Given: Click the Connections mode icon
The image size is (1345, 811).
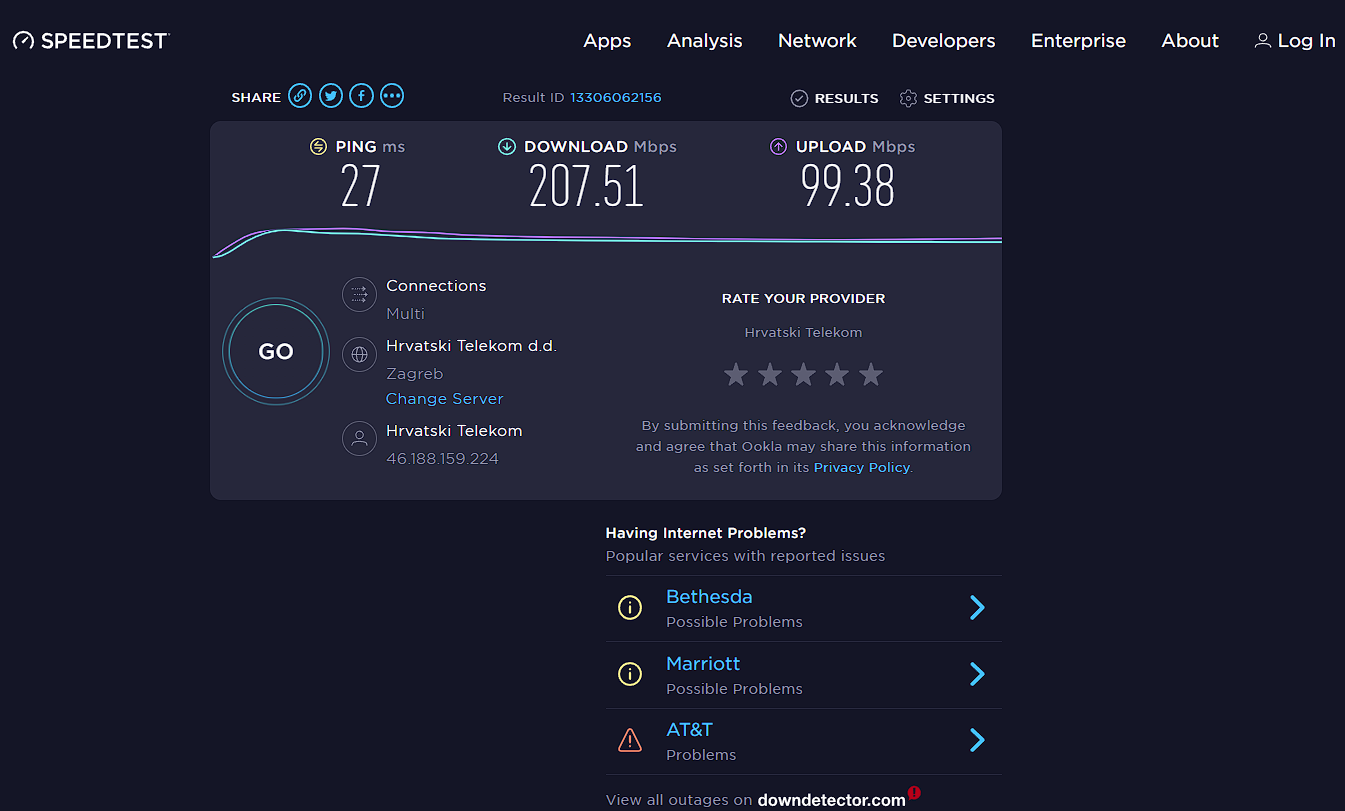Looking at the screenshot, I should [359, 295].
